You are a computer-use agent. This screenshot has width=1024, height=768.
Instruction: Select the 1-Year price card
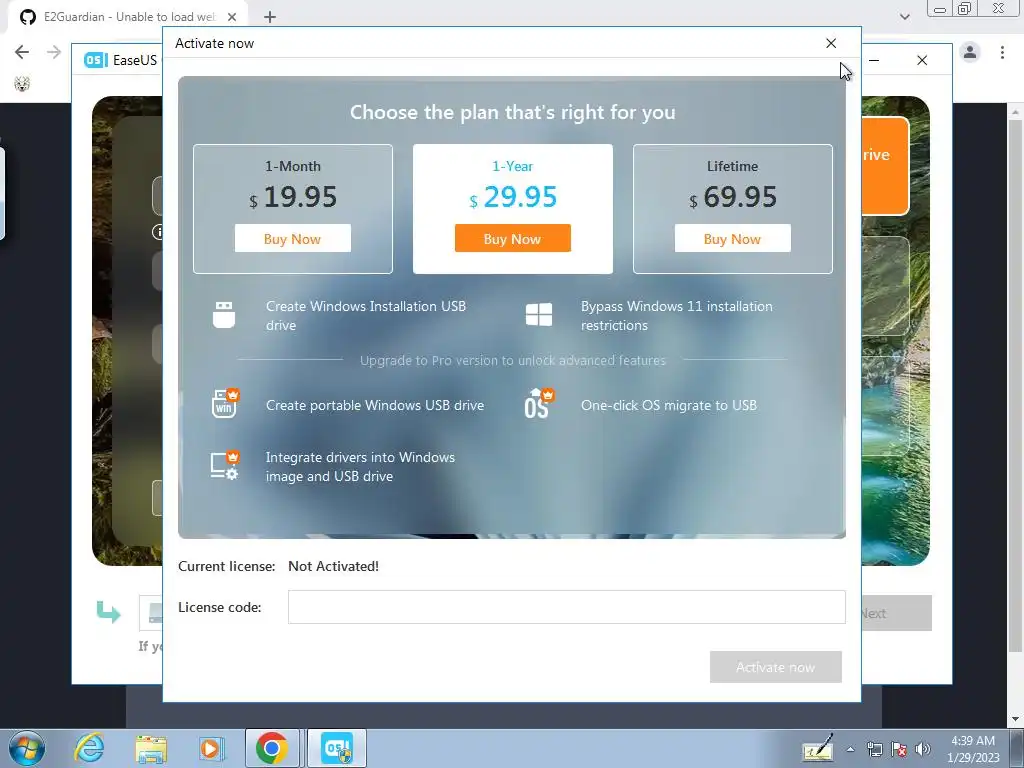tap(513, 208)
